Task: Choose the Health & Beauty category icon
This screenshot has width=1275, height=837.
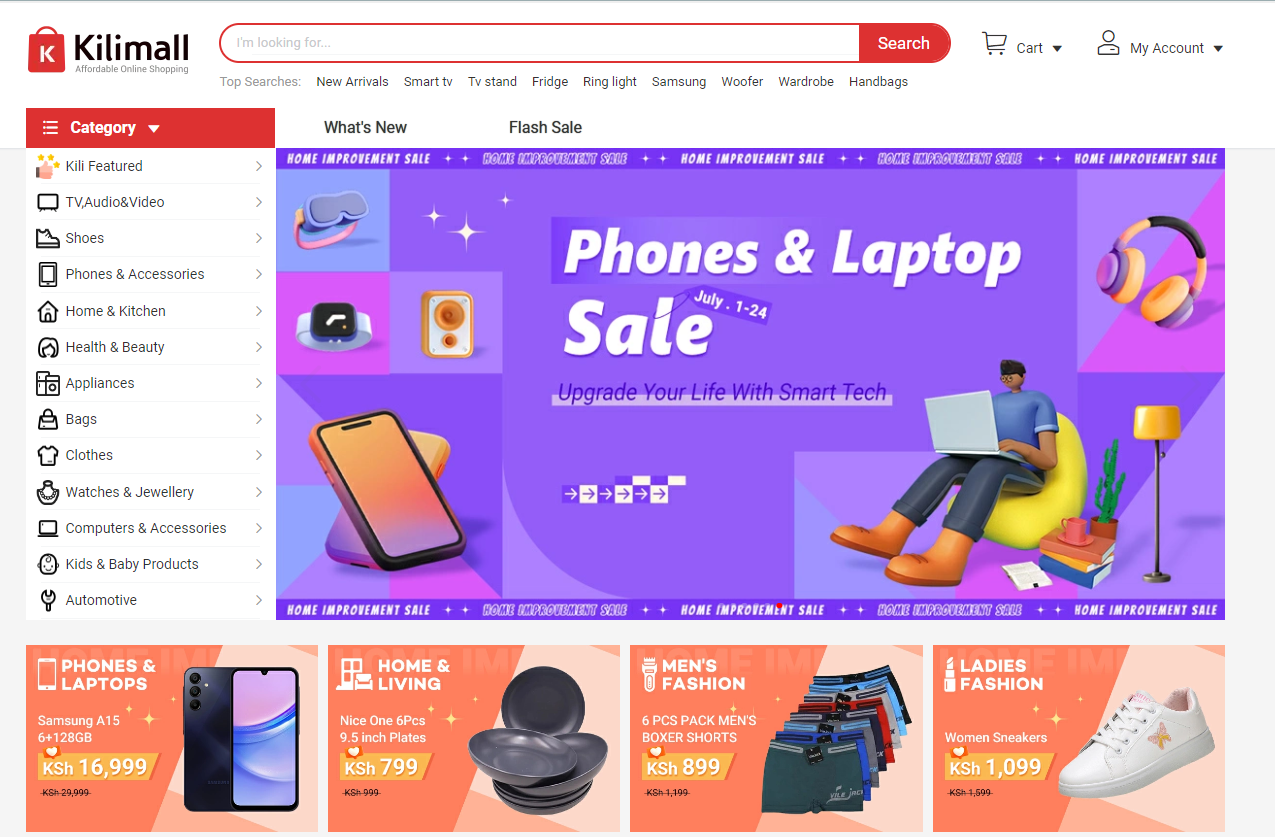Action: [47, 347]
